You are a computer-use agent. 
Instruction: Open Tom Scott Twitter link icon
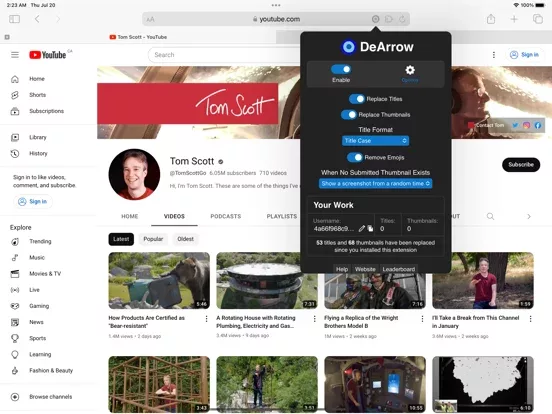click(x=515, y=125)
